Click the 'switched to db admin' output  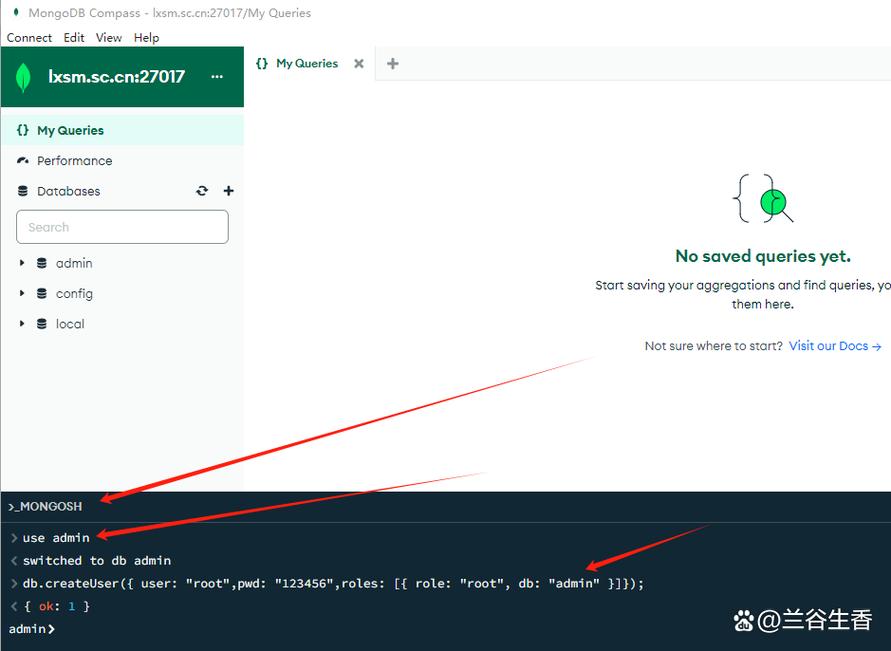97,561
